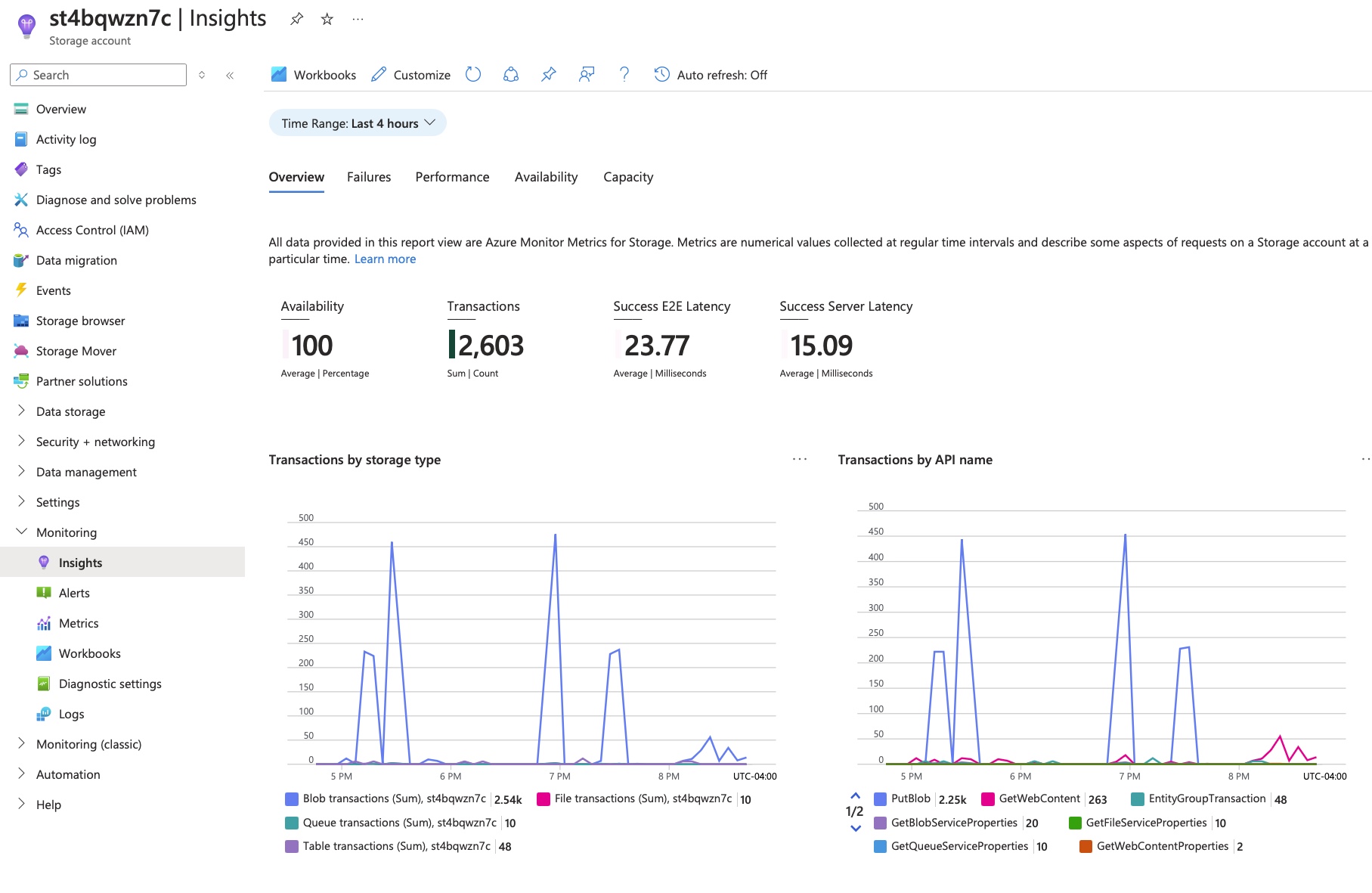
Task: Go to previous legend page with up arrow
Action: click(x=856, y=795)
